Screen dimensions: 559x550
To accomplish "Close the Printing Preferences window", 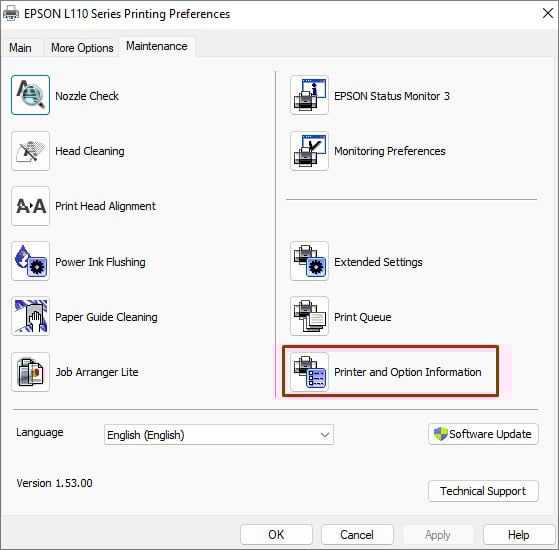I will click(548, 14).
